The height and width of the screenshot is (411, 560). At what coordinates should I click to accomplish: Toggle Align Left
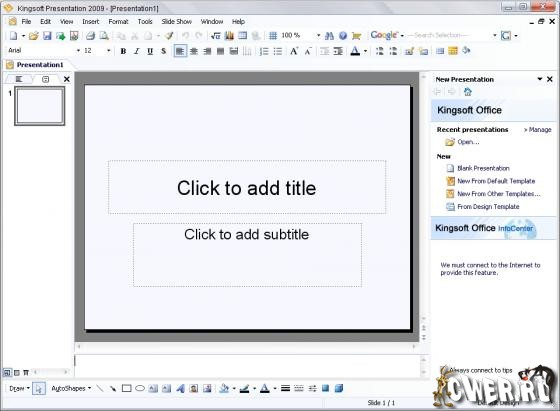coord(180,51)
